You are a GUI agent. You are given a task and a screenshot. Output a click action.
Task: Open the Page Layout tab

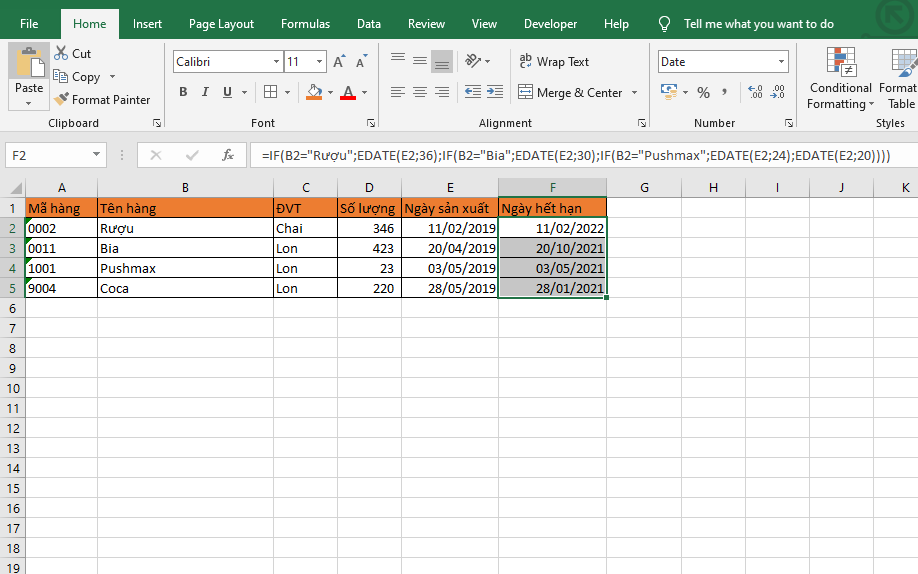click(x=221, y=24)
